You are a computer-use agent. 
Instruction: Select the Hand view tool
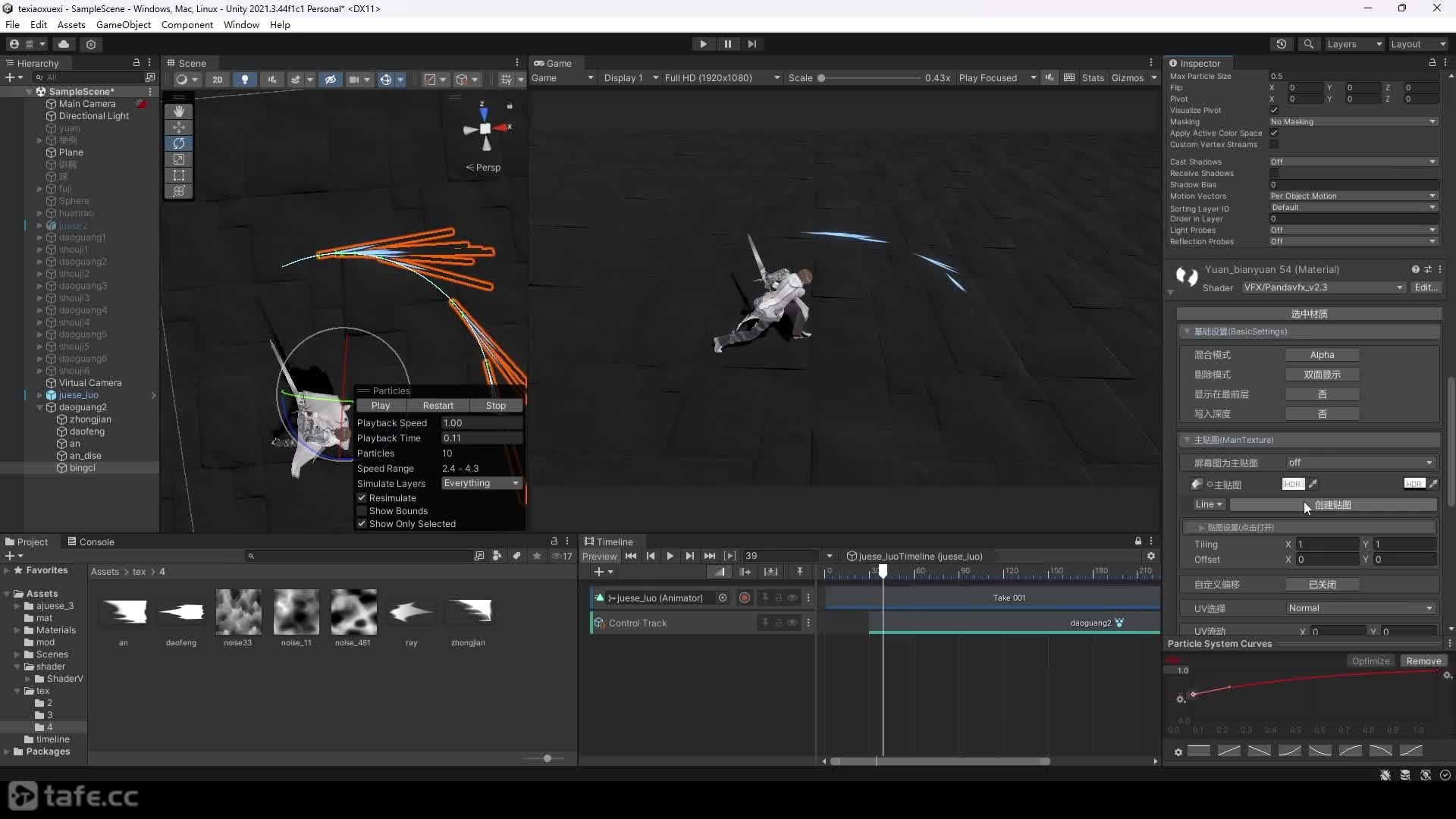pos(179,111)
